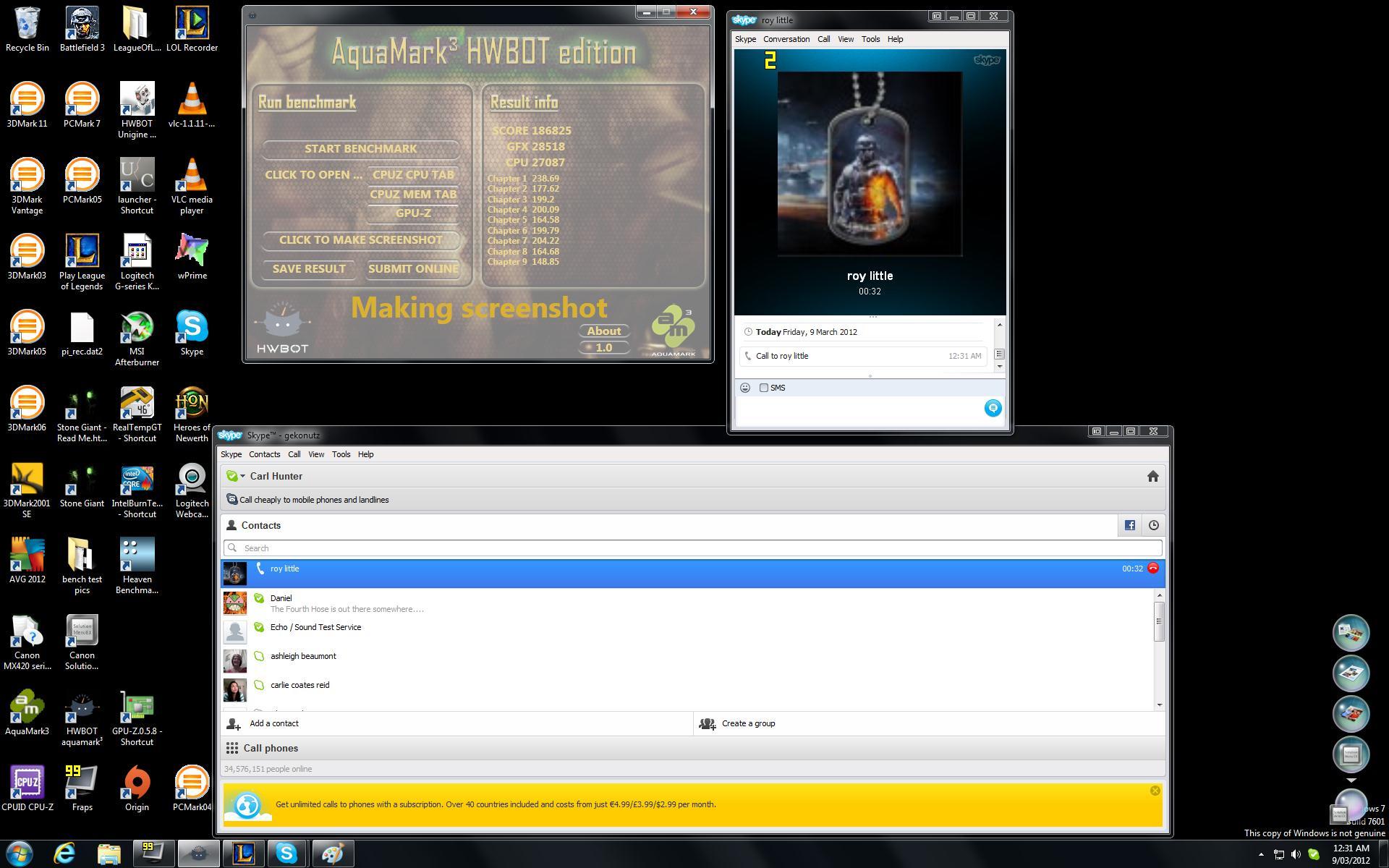This screenshot has width=1389, height=868.
Task: Select ashleigh beaumont contact
Action: pyautogui.click(x=687, y=660)
